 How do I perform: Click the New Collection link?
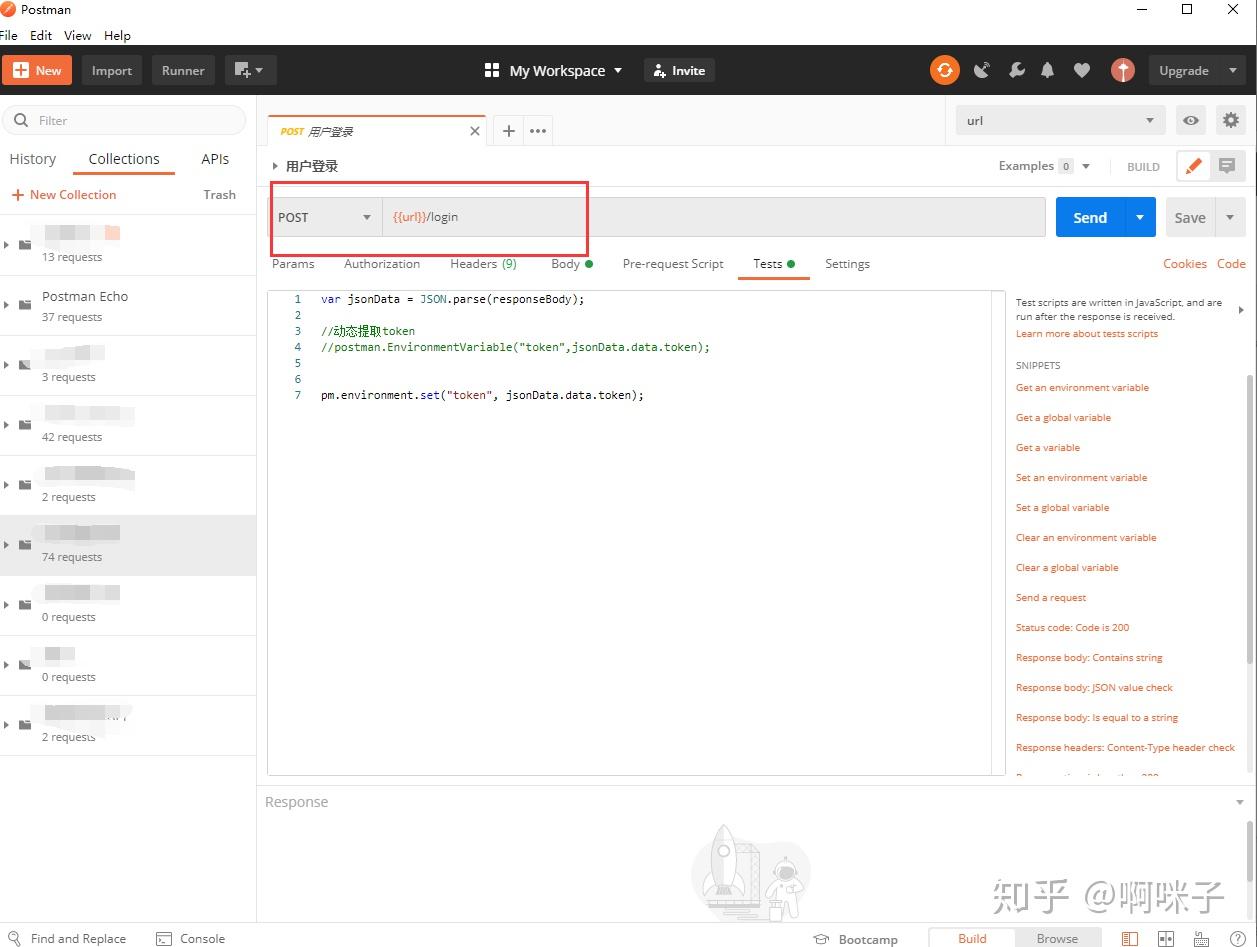(63, 195)
